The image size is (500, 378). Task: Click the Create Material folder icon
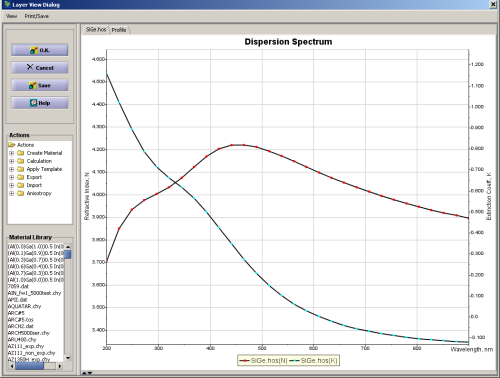coord(21,153)
